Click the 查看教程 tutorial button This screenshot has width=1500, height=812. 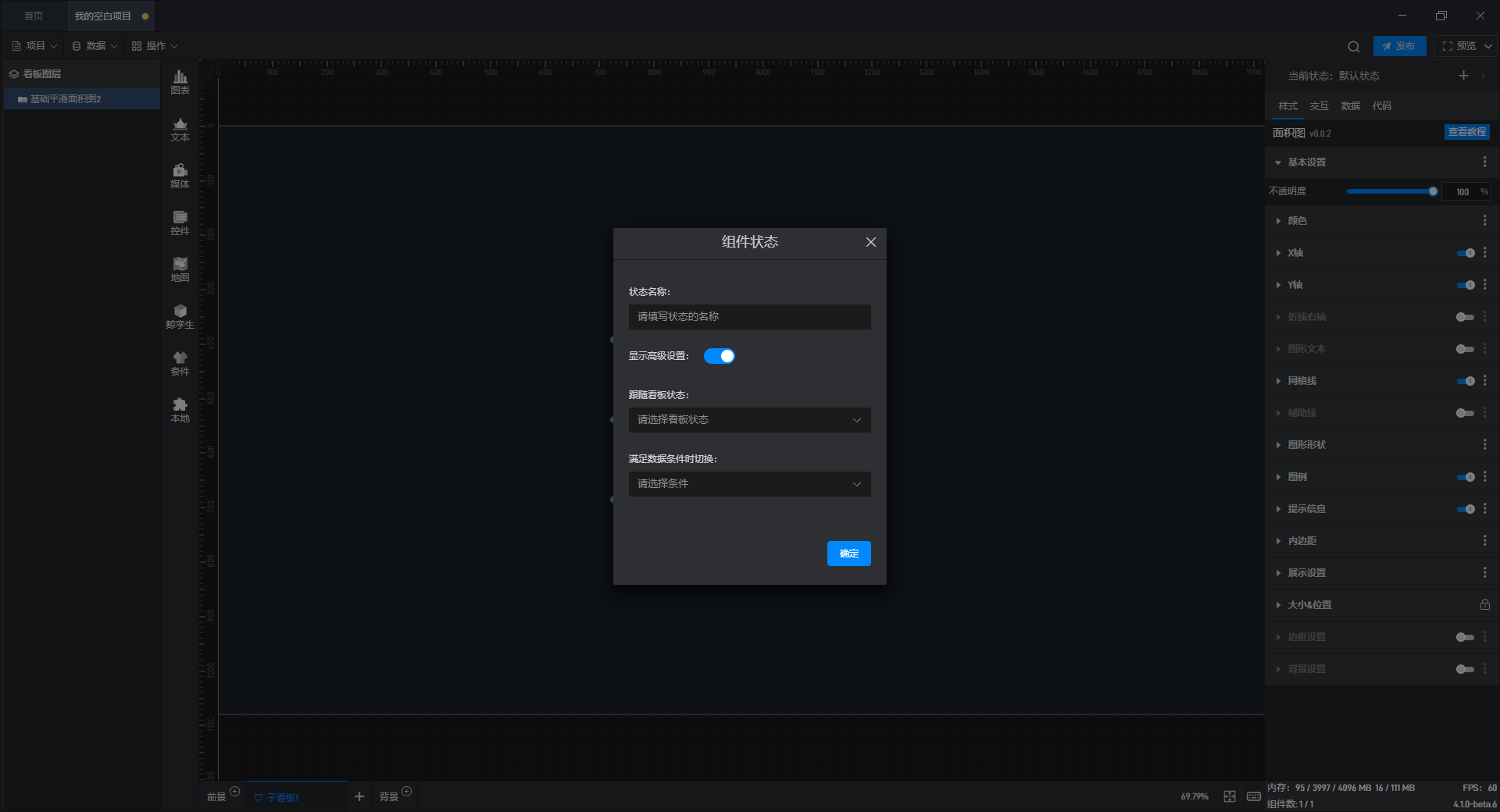[x=1466, y=132]
